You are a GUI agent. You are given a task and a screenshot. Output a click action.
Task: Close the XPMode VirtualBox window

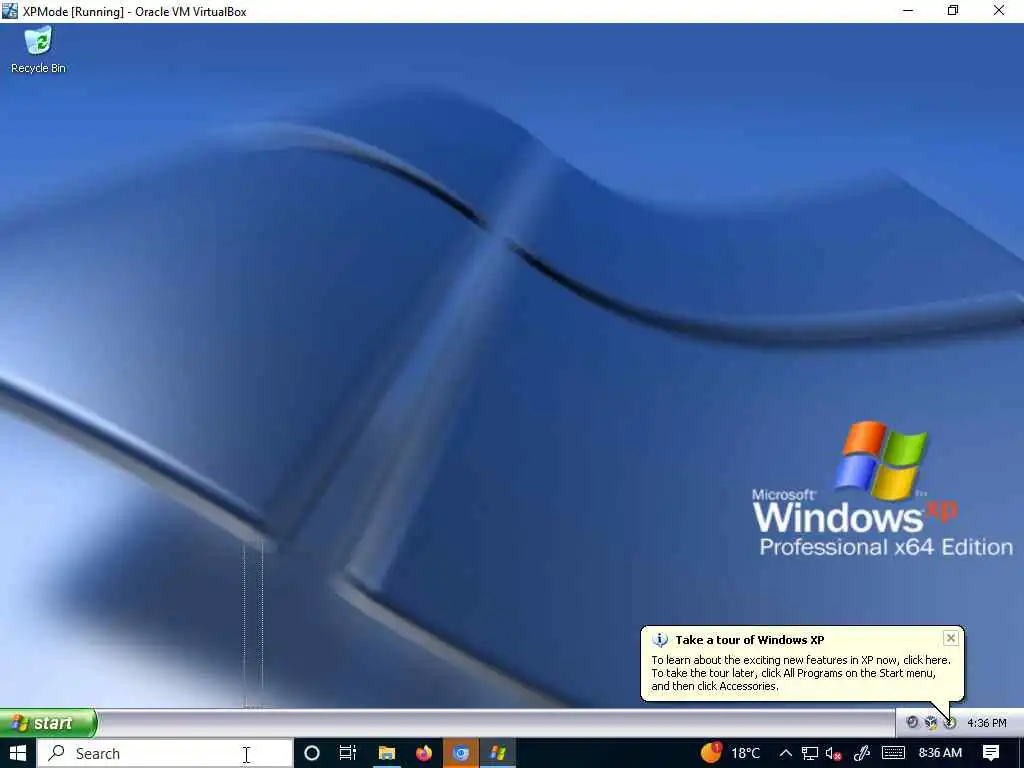999,10
